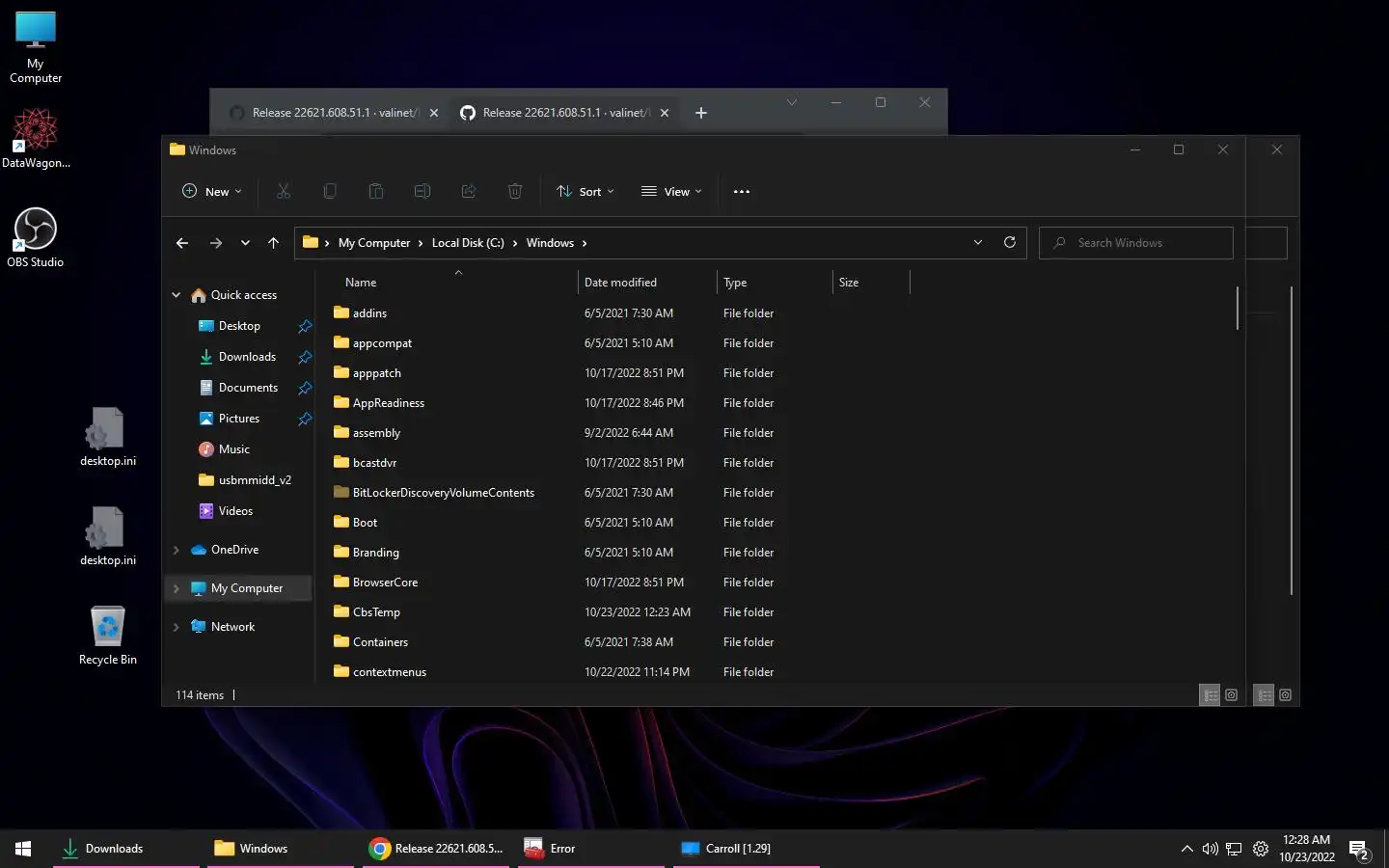Navigate to Local Disk (C:) breadcrumb
This screenshot has width=1389, height=868.
[x=468, y=243]
